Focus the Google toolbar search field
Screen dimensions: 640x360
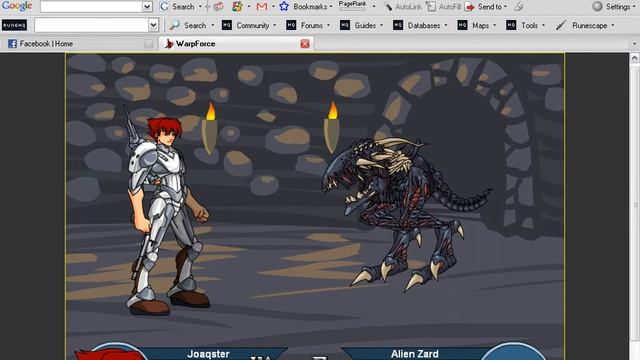click(91, 7)
